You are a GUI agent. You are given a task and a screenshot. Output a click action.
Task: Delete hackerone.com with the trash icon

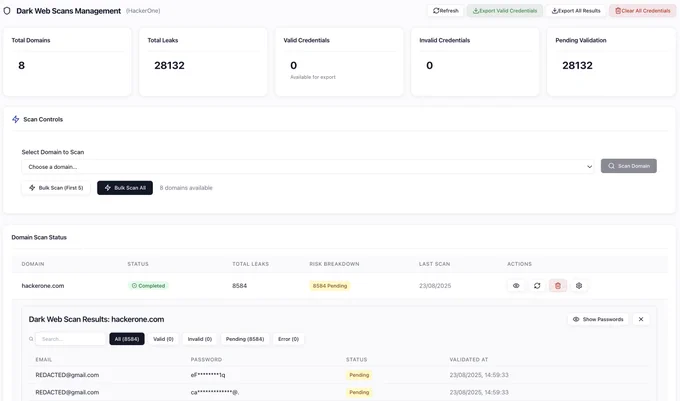558,286
